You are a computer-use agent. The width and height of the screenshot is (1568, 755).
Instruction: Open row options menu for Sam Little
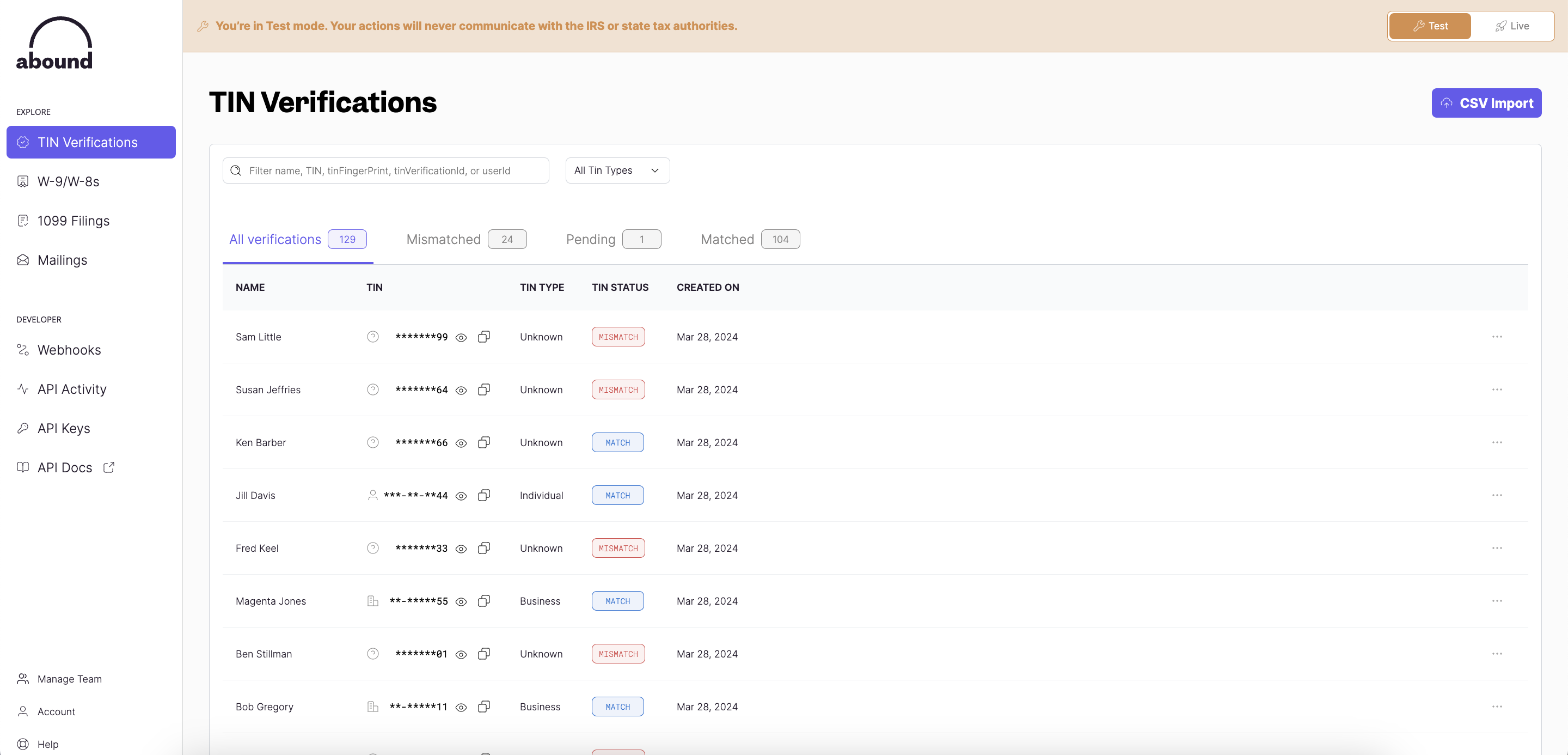pos(1497,337)
